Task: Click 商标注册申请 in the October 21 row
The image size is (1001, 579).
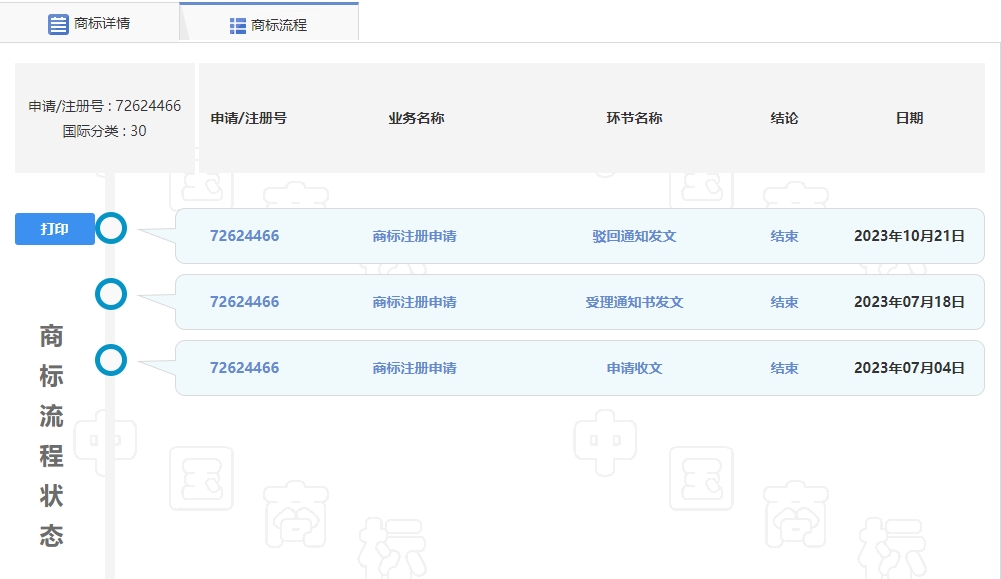Action: point(414,236)
